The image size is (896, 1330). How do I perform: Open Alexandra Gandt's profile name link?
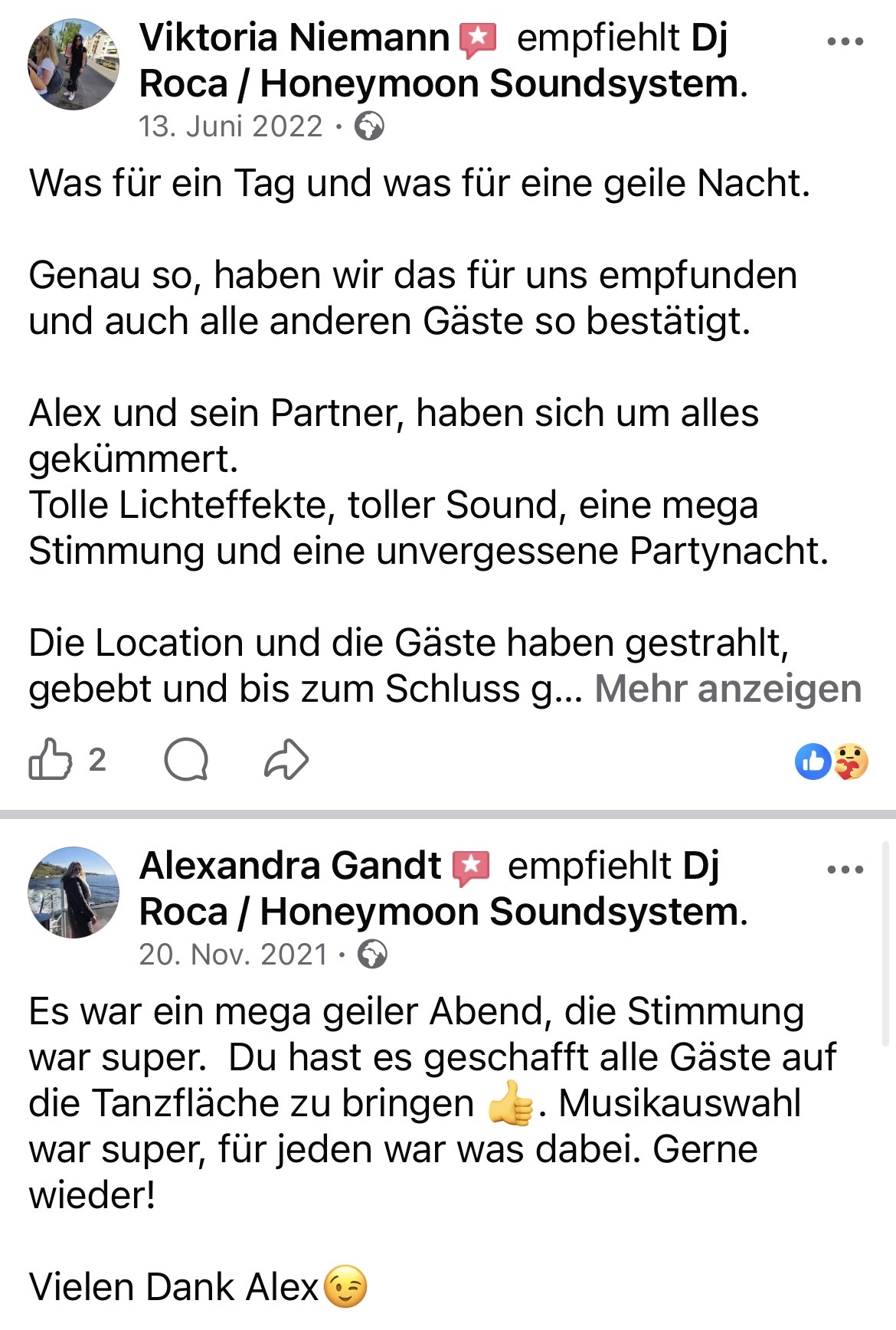pyautogui.click(x=290, y=866)
